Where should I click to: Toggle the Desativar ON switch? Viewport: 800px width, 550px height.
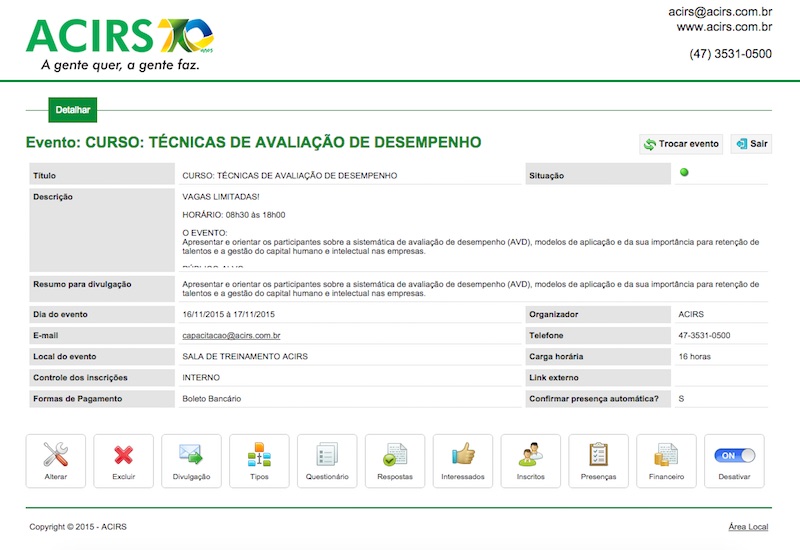coord(734,456)
